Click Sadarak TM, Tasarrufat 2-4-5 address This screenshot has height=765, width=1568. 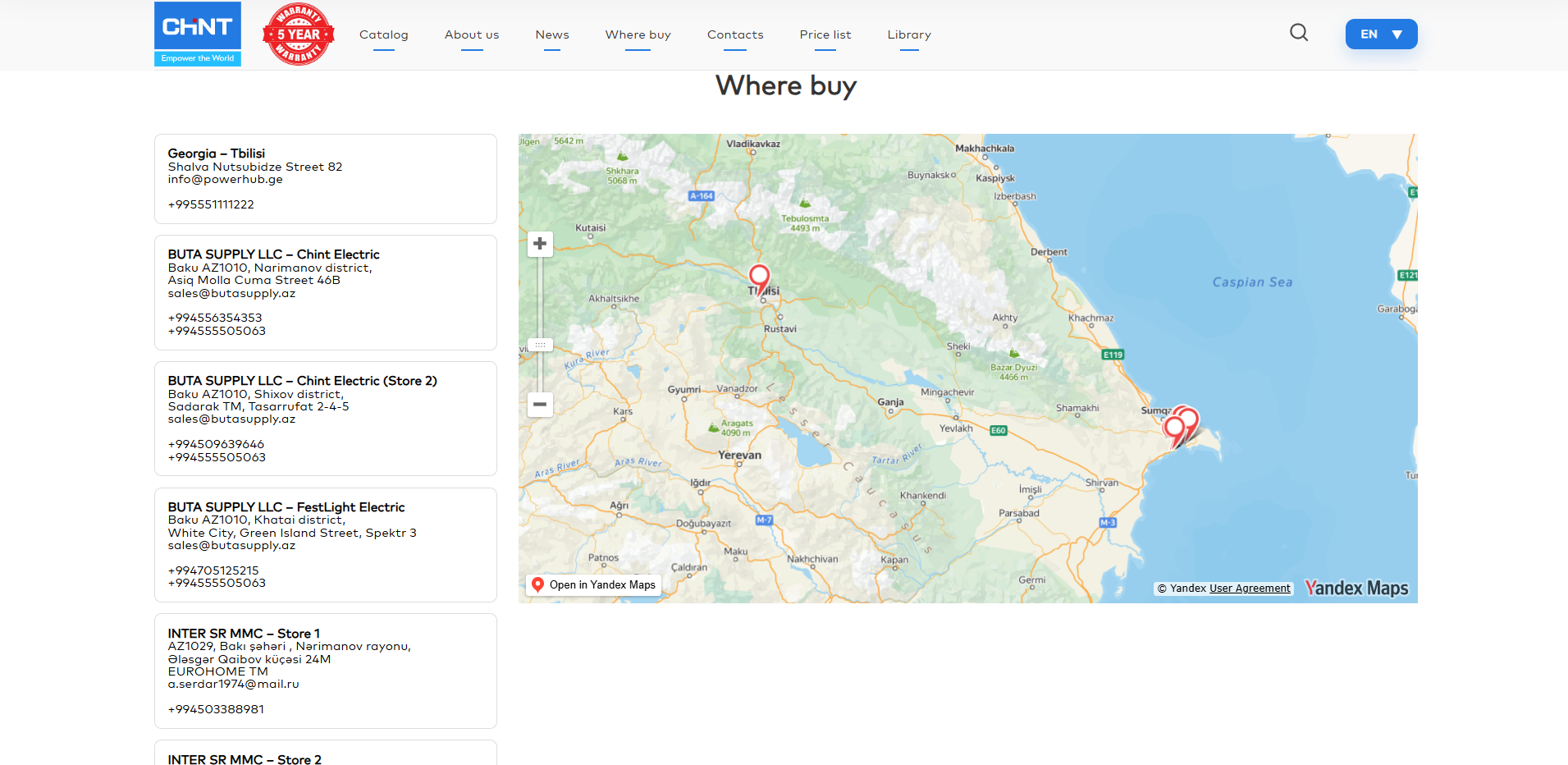point(258,406)
